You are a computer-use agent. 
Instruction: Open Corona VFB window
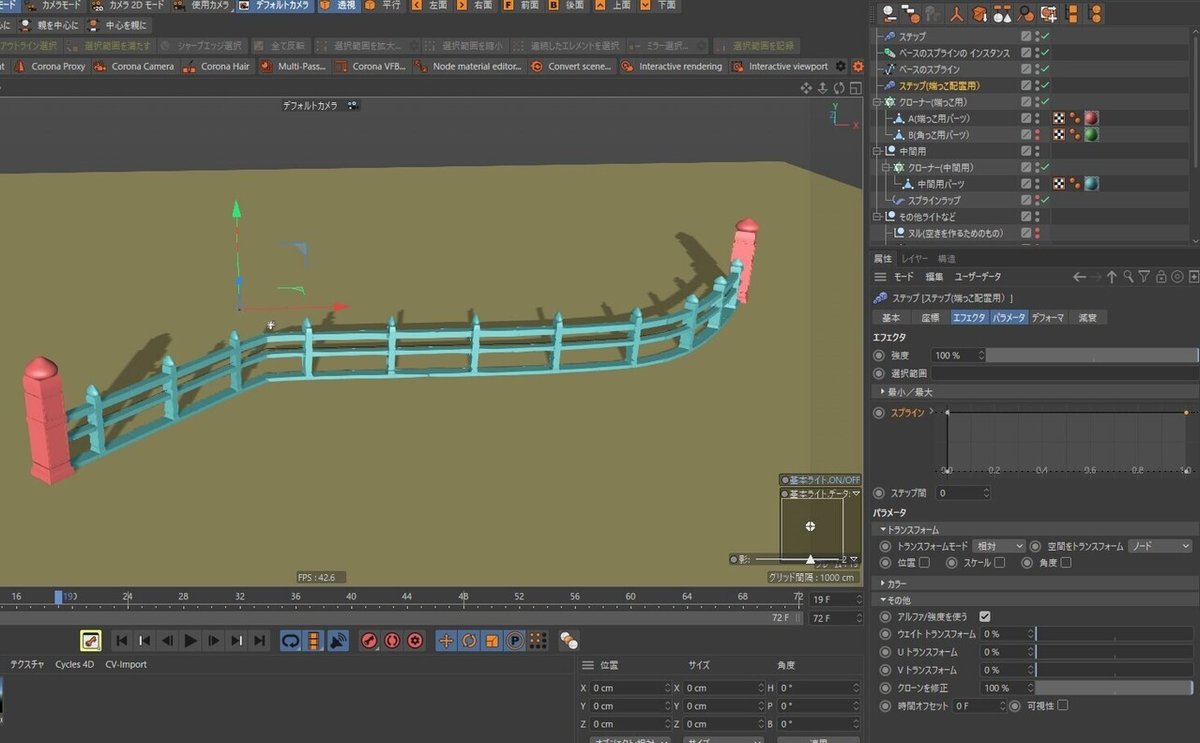[x=370, y=66]
